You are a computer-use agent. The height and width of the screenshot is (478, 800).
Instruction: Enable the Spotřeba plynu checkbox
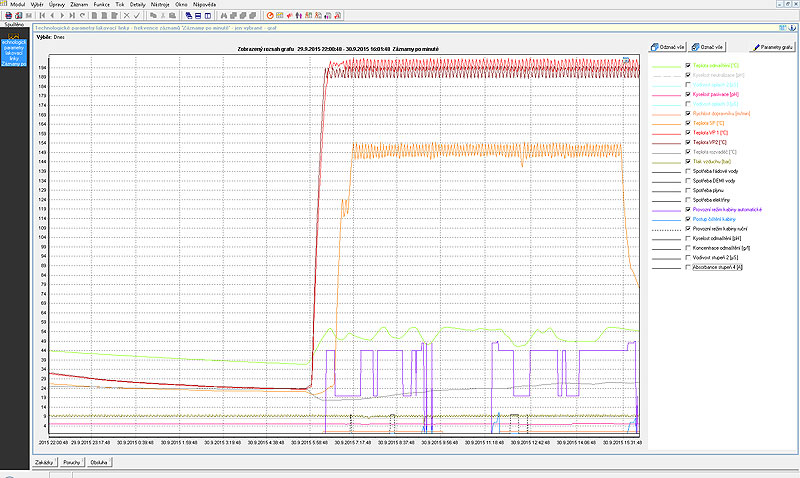coord(687,190)
